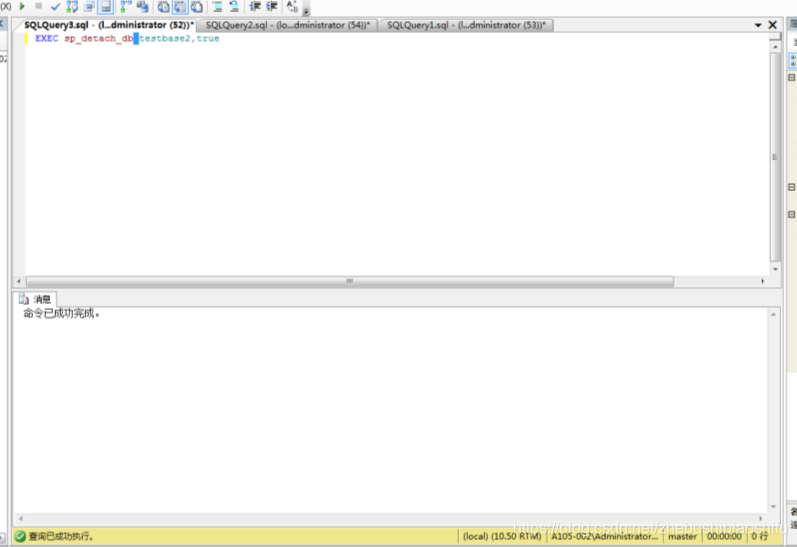This screenshot has width=797, height=547.
Task: Click the messages pane horizontal scroll left arrow
Action: coord(21,519)
